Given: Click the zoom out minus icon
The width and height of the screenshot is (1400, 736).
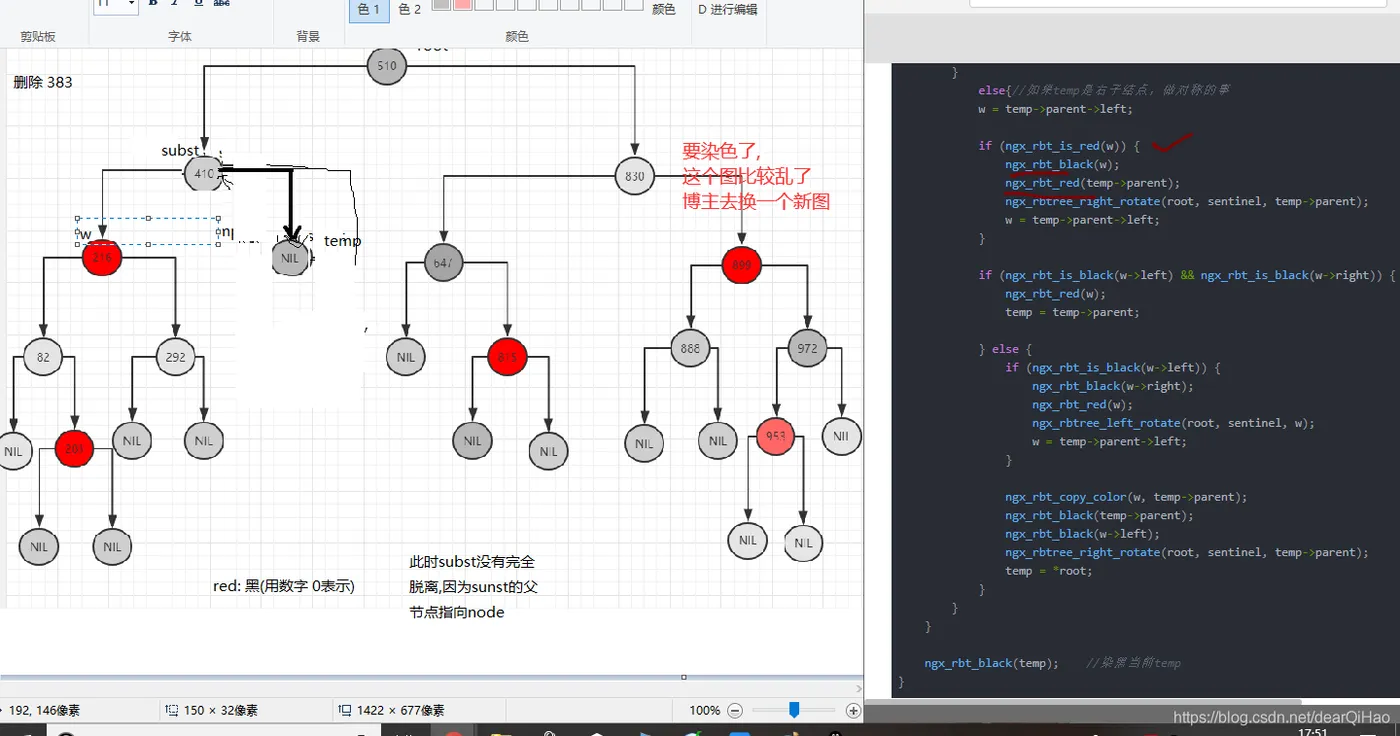Looking at the screenshot, I should [735, 710].
